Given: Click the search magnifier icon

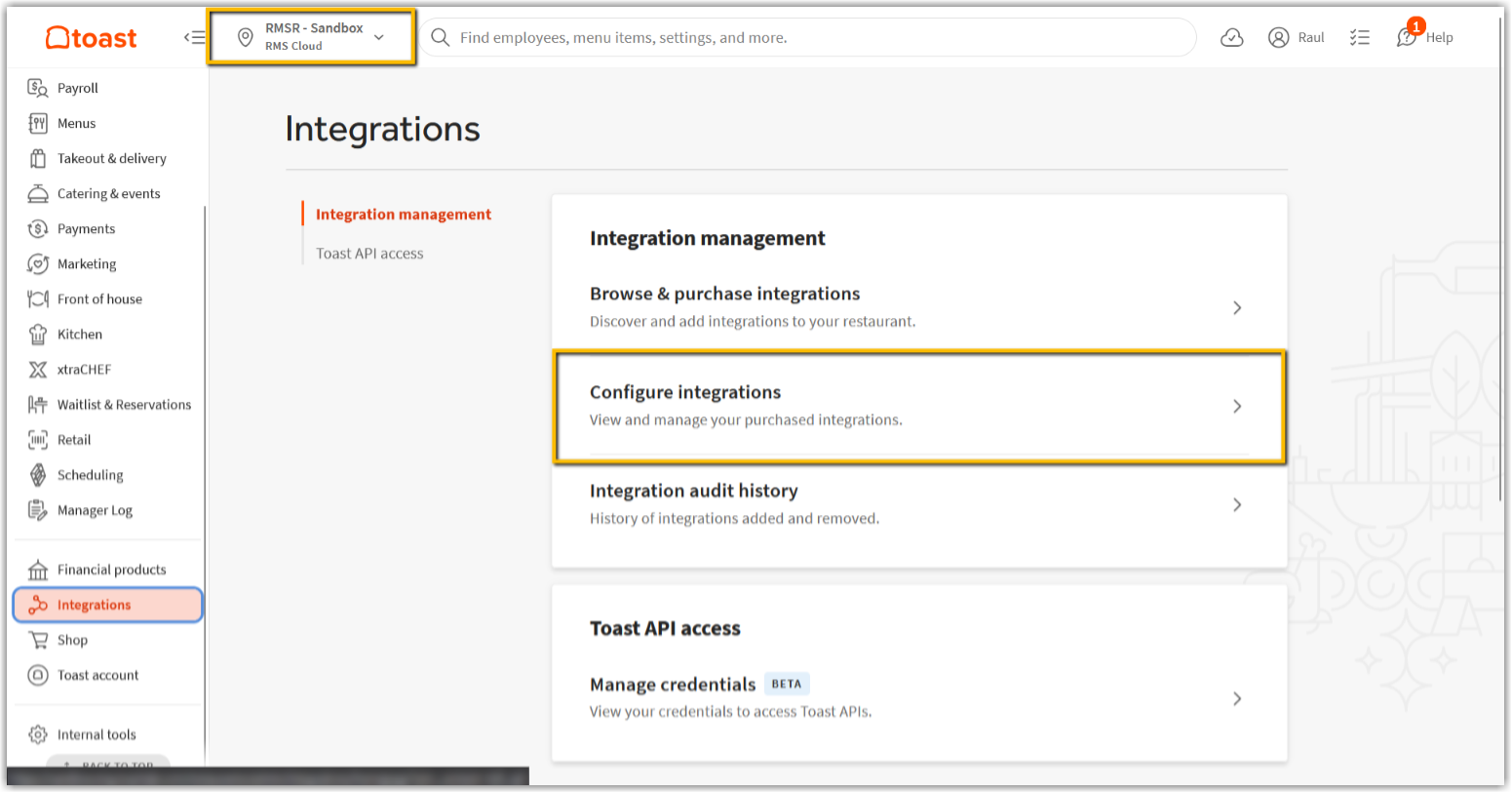Looking at the screenshot, I should (441, 37).
